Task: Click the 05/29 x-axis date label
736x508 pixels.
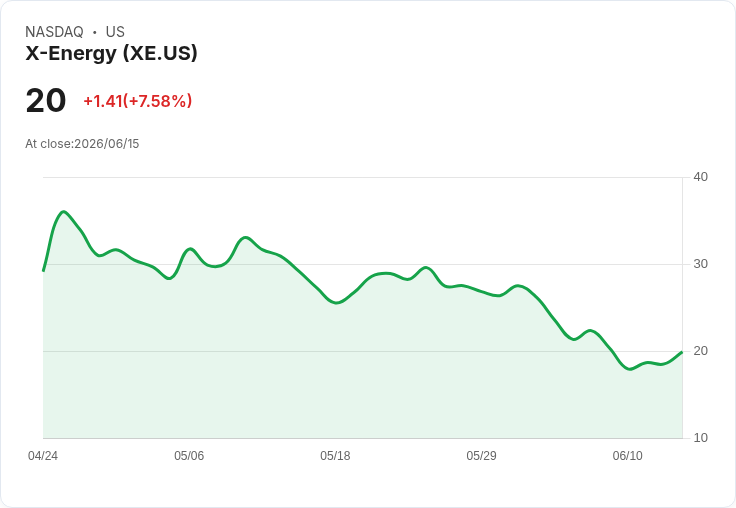Action: click(481, 456)
